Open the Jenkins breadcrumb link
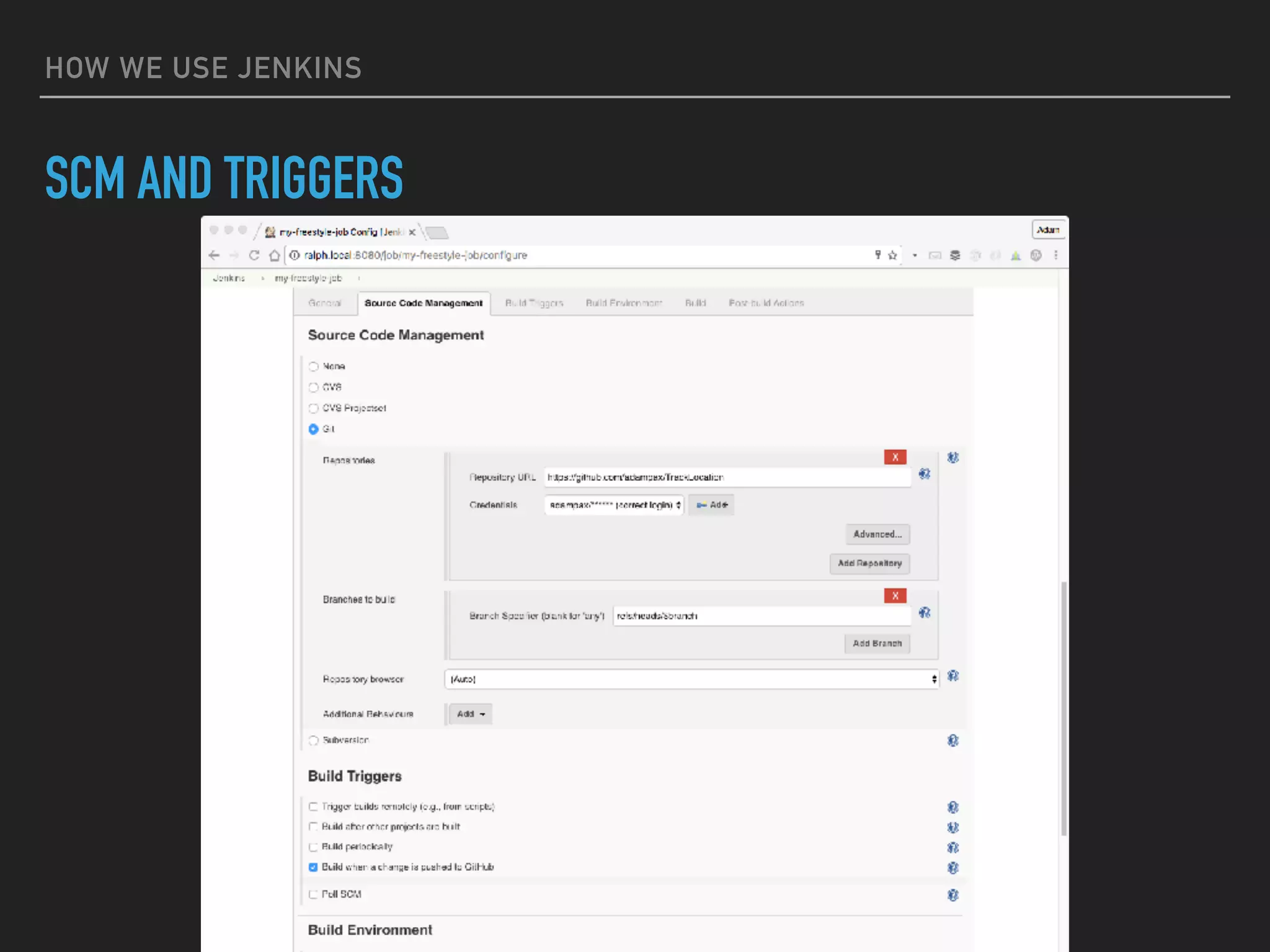 [229, 278]
